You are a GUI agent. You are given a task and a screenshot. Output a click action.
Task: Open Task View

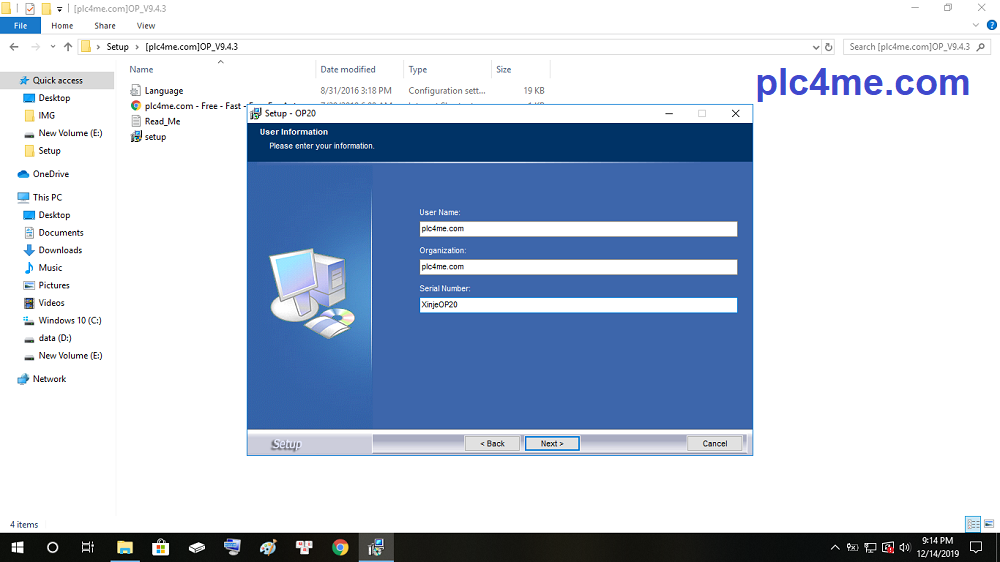(88, 547)
